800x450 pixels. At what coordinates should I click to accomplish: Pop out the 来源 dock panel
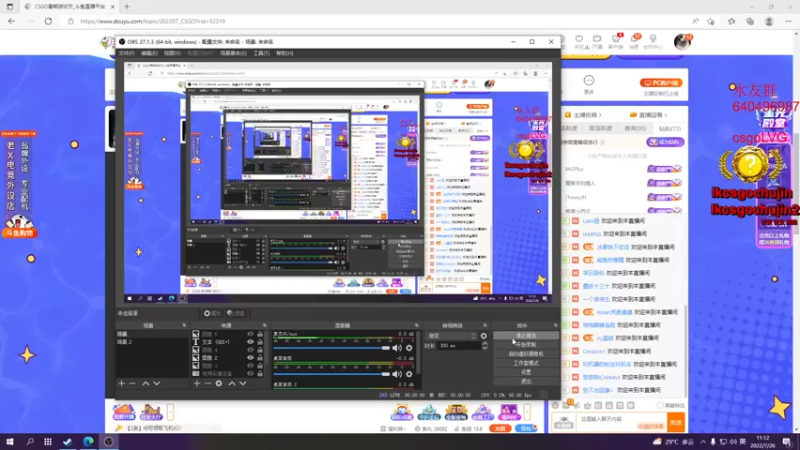coord(264,326)
